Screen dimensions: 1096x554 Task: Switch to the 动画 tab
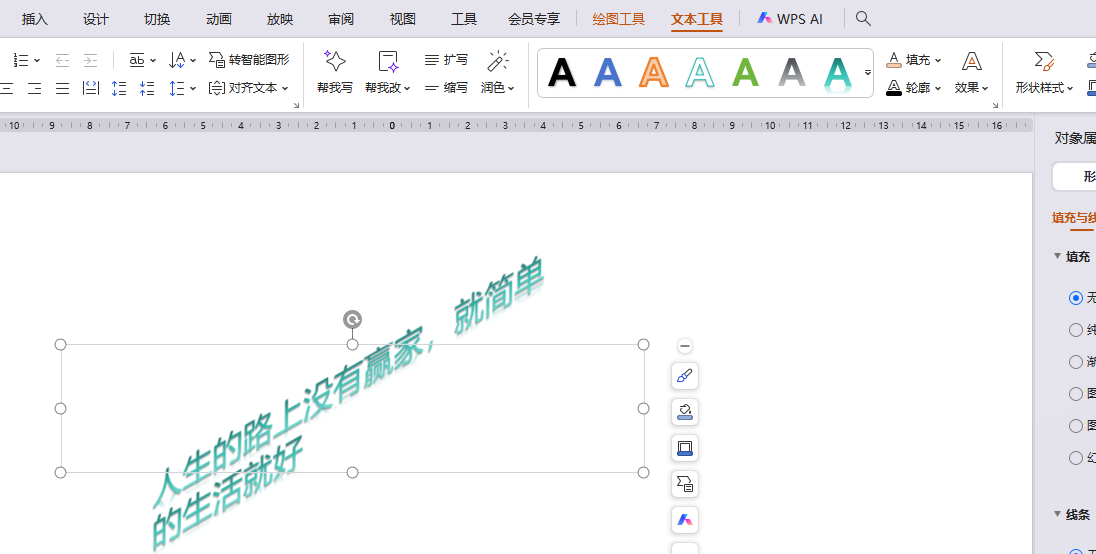[219, 19]
